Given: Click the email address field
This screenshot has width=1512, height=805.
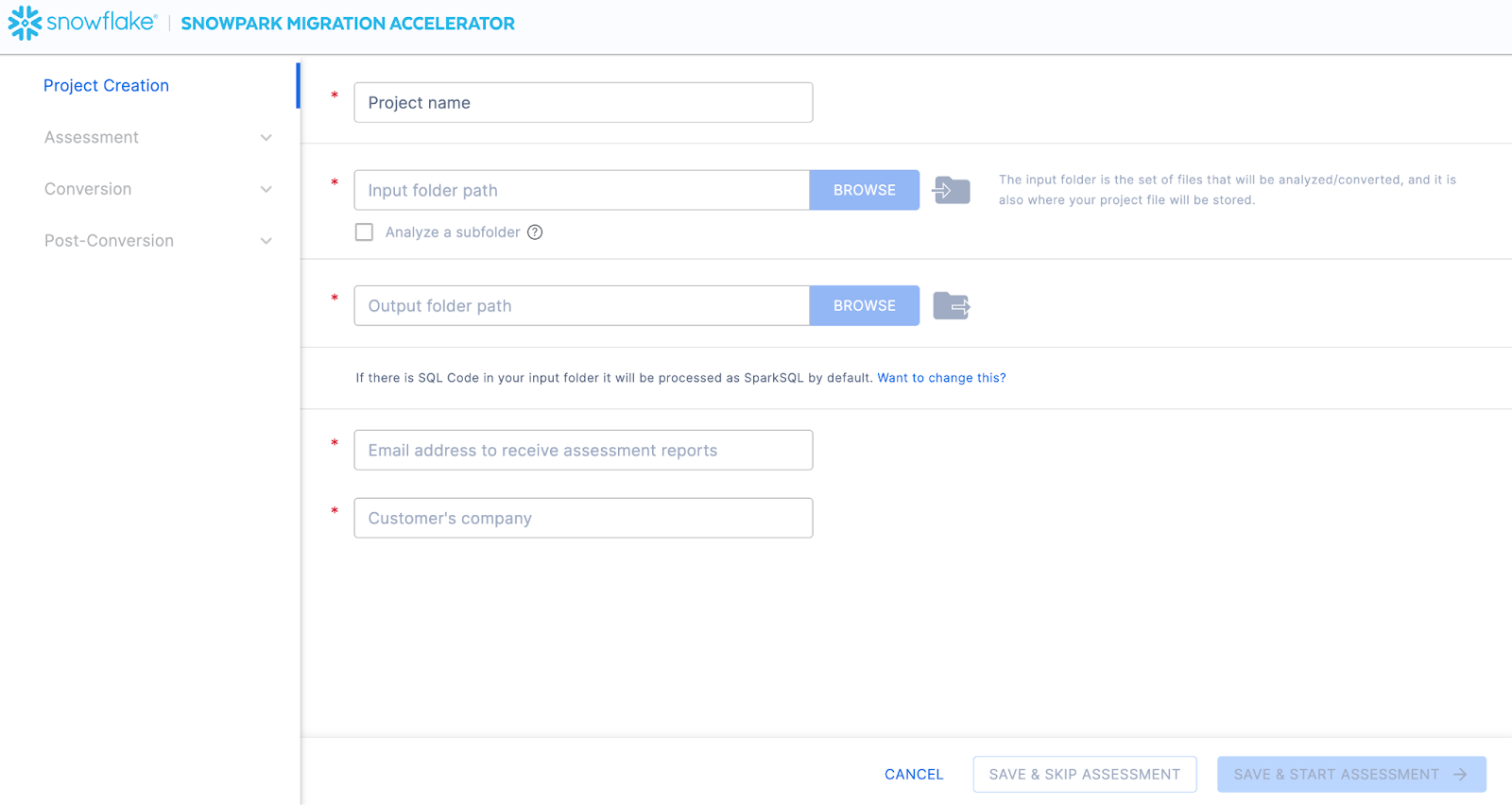Looking at the screenshot, I should click(583, 451).
